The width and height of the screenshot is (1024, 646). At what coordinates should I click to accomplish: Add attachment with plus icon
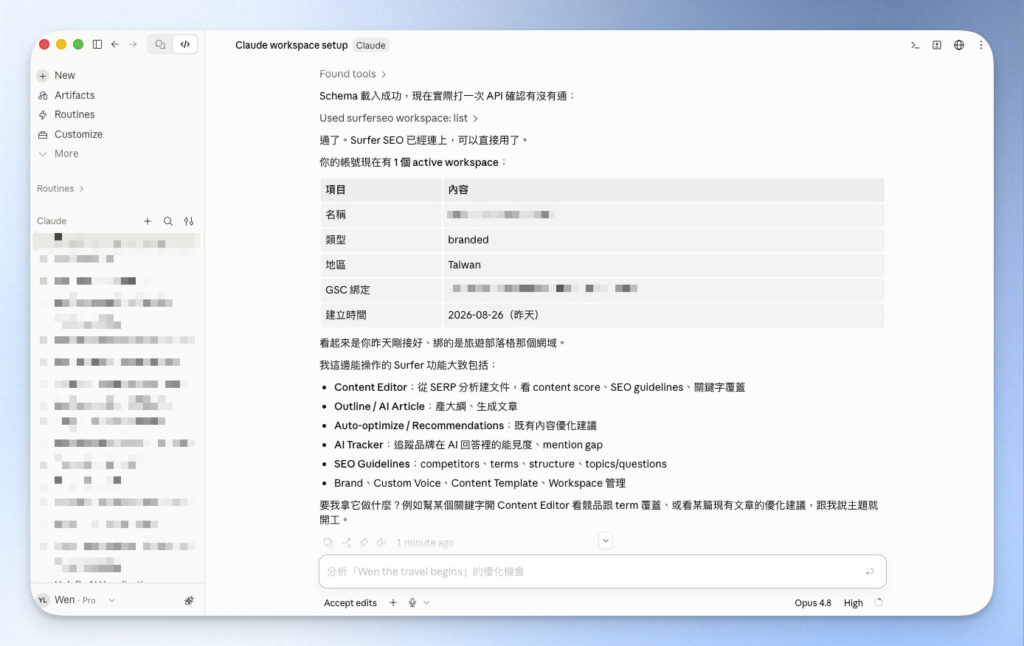point(393,603)
